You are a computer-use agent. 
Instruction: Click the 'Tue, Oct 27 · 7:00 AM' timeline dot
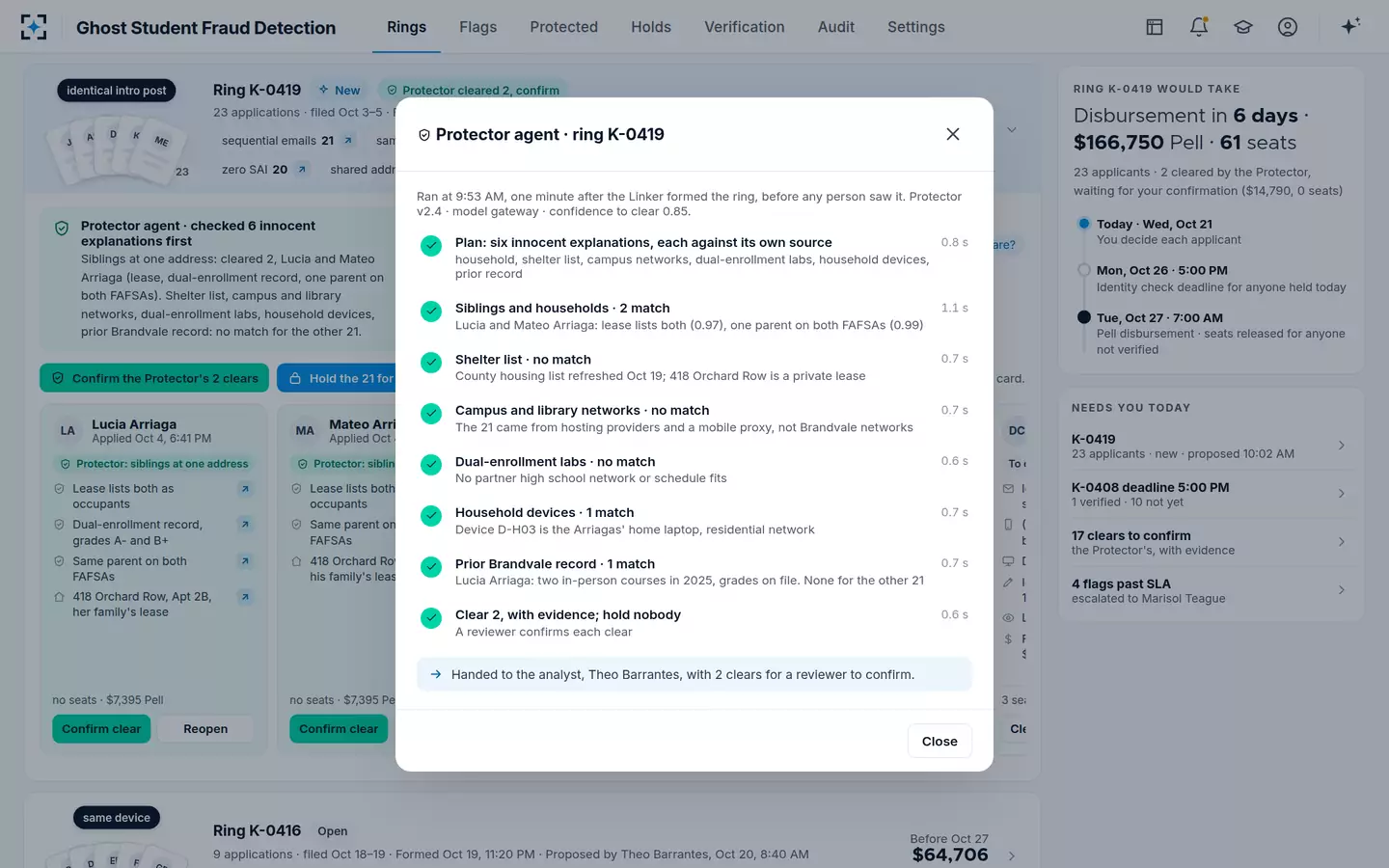1084,317
